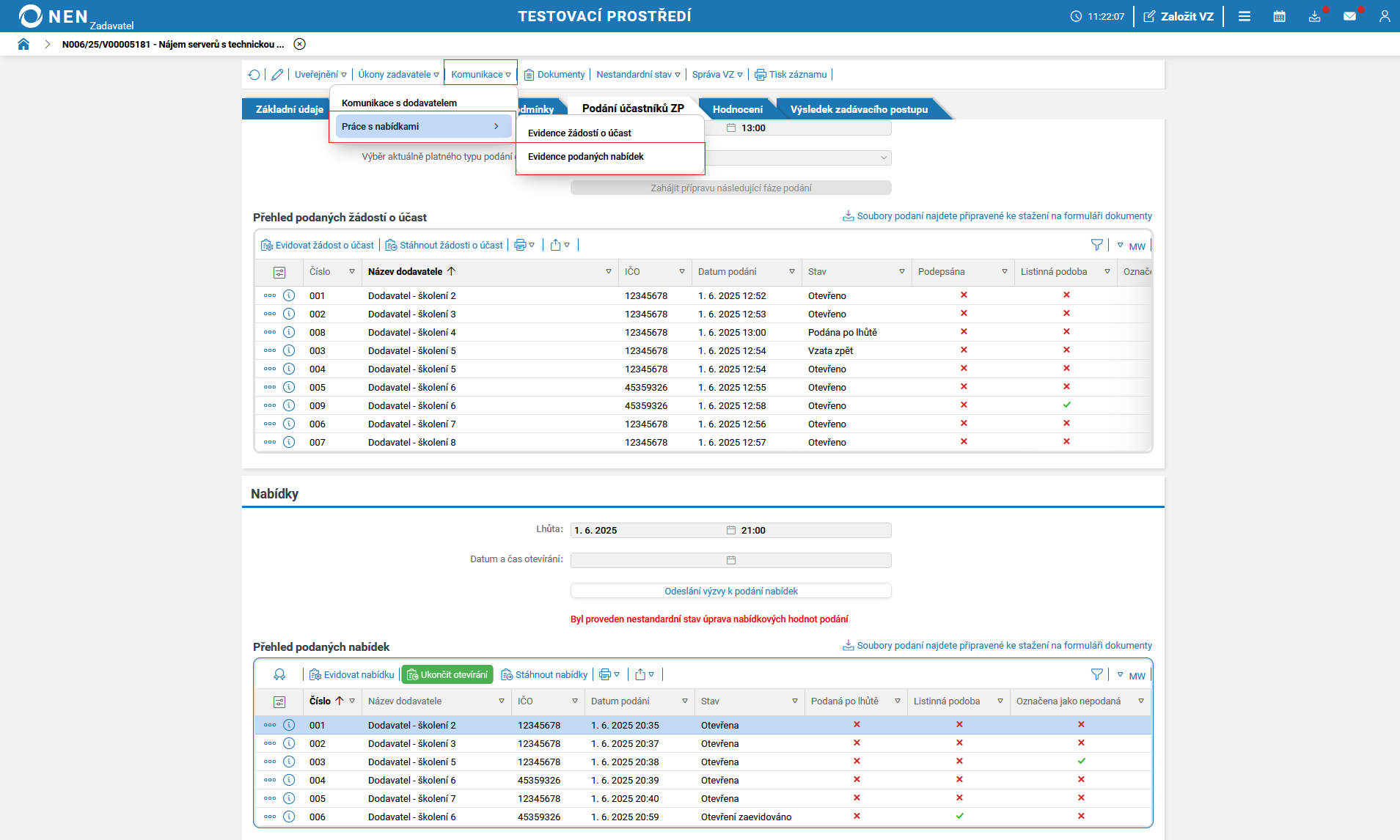Click Odeslání výzvy k podání nabídek
Image resolution: width=1400 pixels, height=840 pixels.
[730, 591]
